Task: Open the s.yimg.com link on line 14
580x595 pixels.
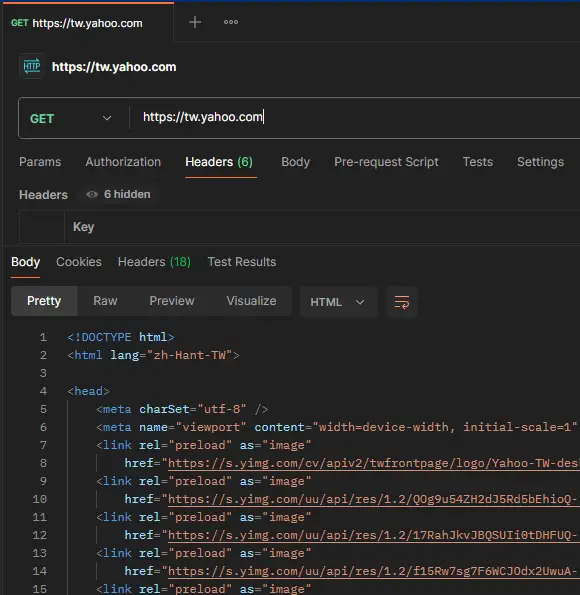Action: tap(374, 571)
